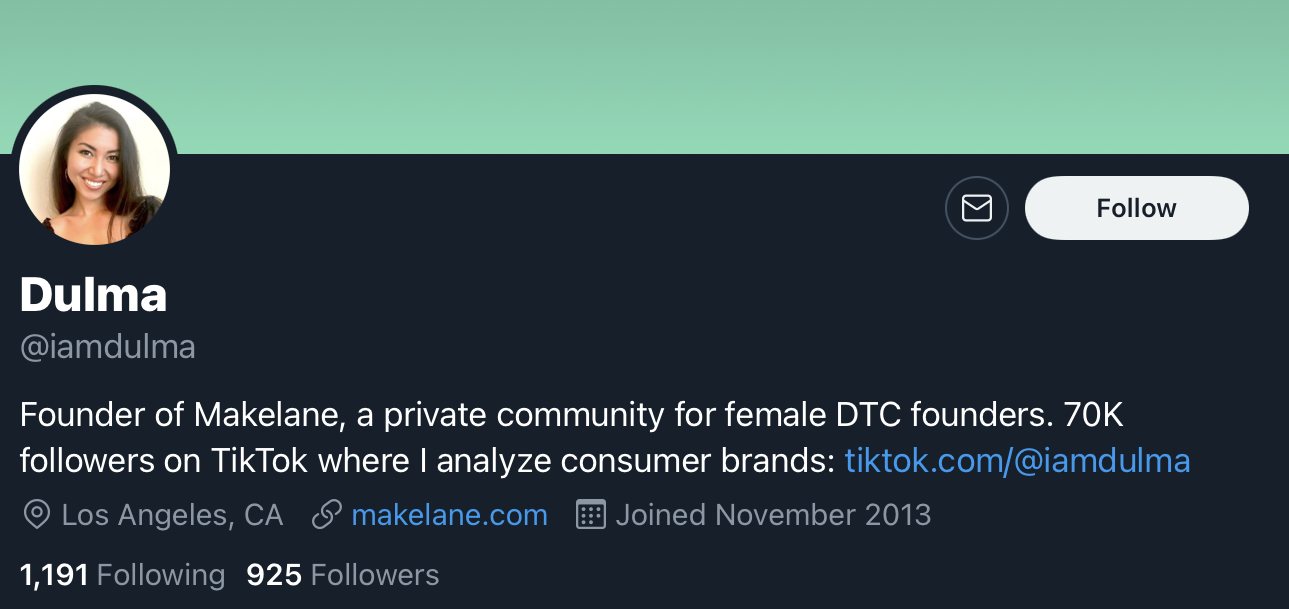Click the @iamdulma handle
This screenshot has height=609, width=1289.
coord(107,347)
